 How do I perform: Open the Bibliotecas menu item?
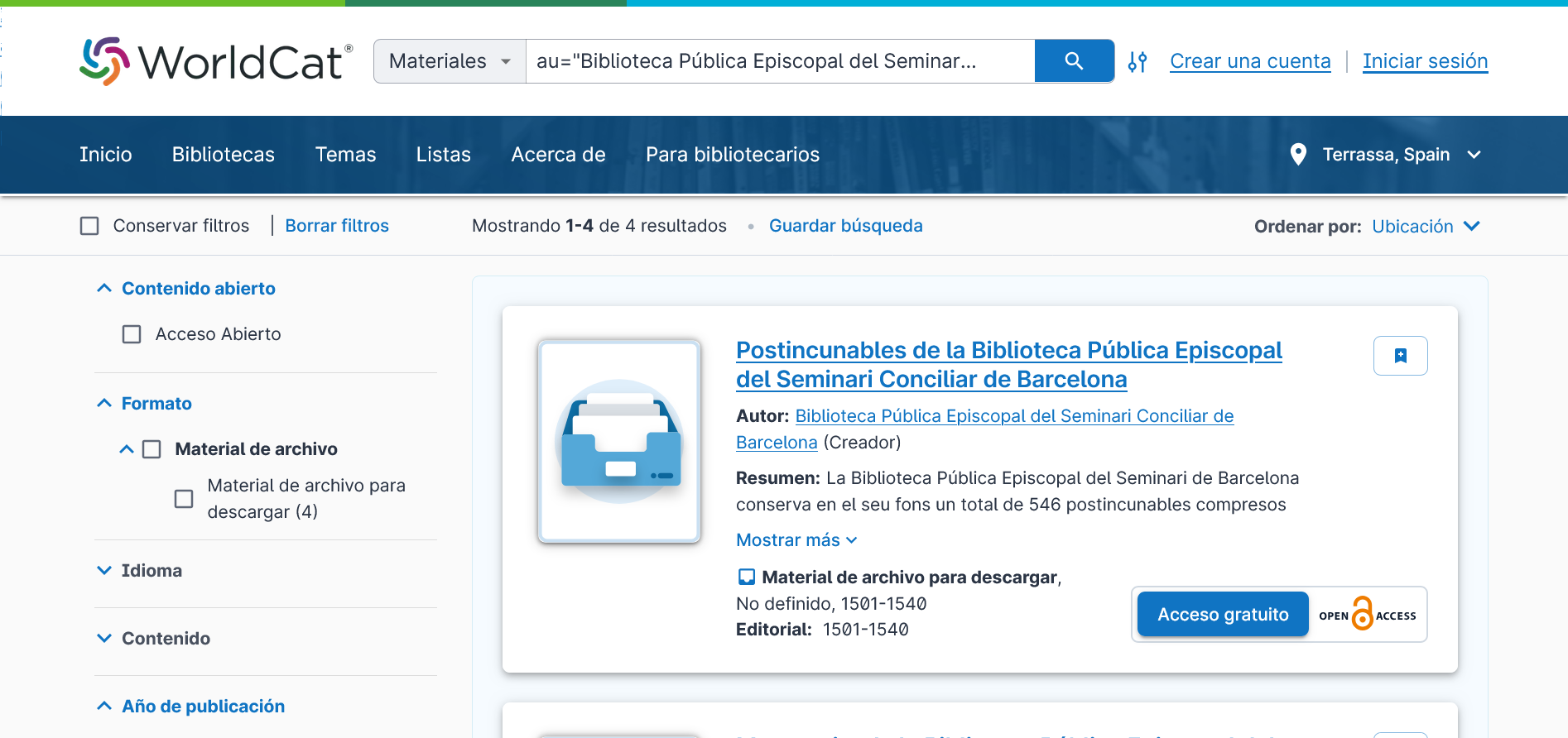coord(224,155)
